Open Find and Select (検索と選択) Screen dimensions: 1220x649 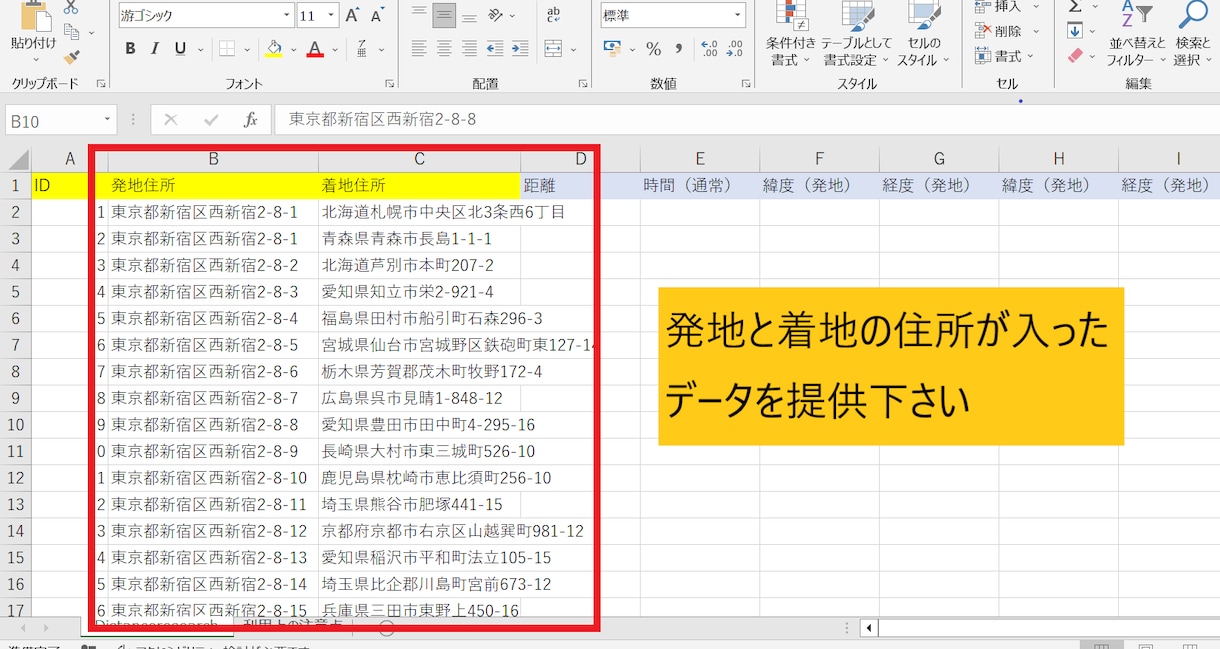coord(1192,34)
